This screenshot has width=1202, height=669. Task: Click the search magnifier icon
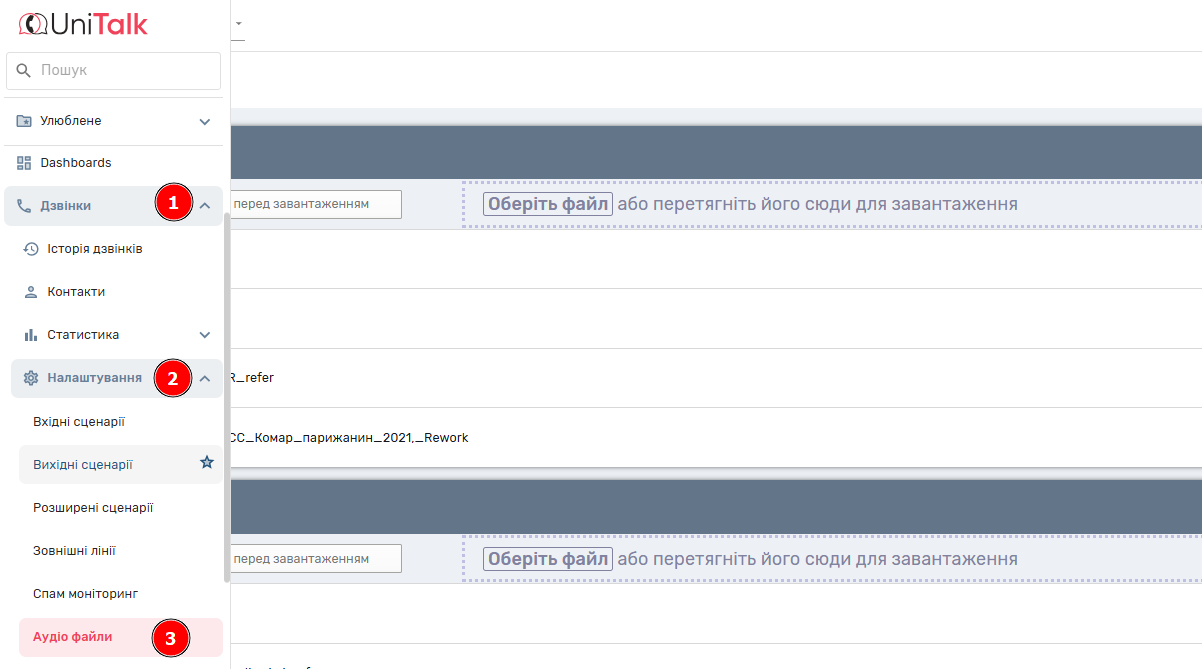coord(24,71)
